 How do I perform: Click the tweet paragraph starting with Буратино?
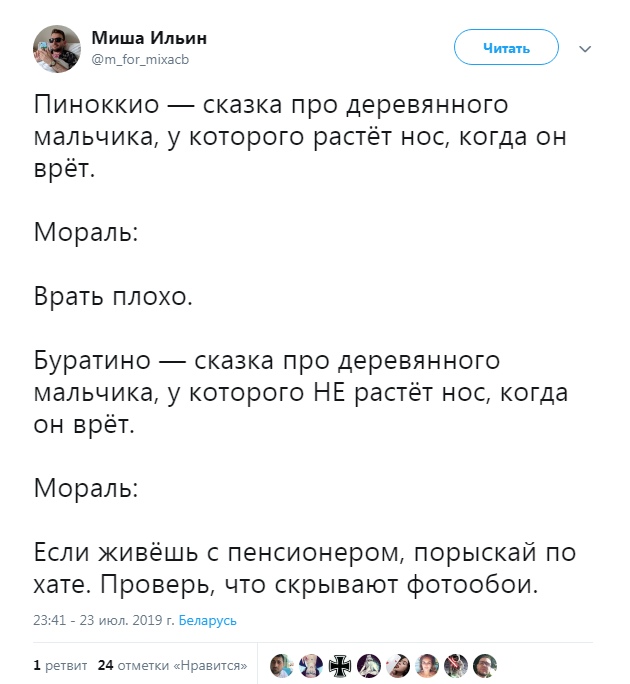[300, 392]
